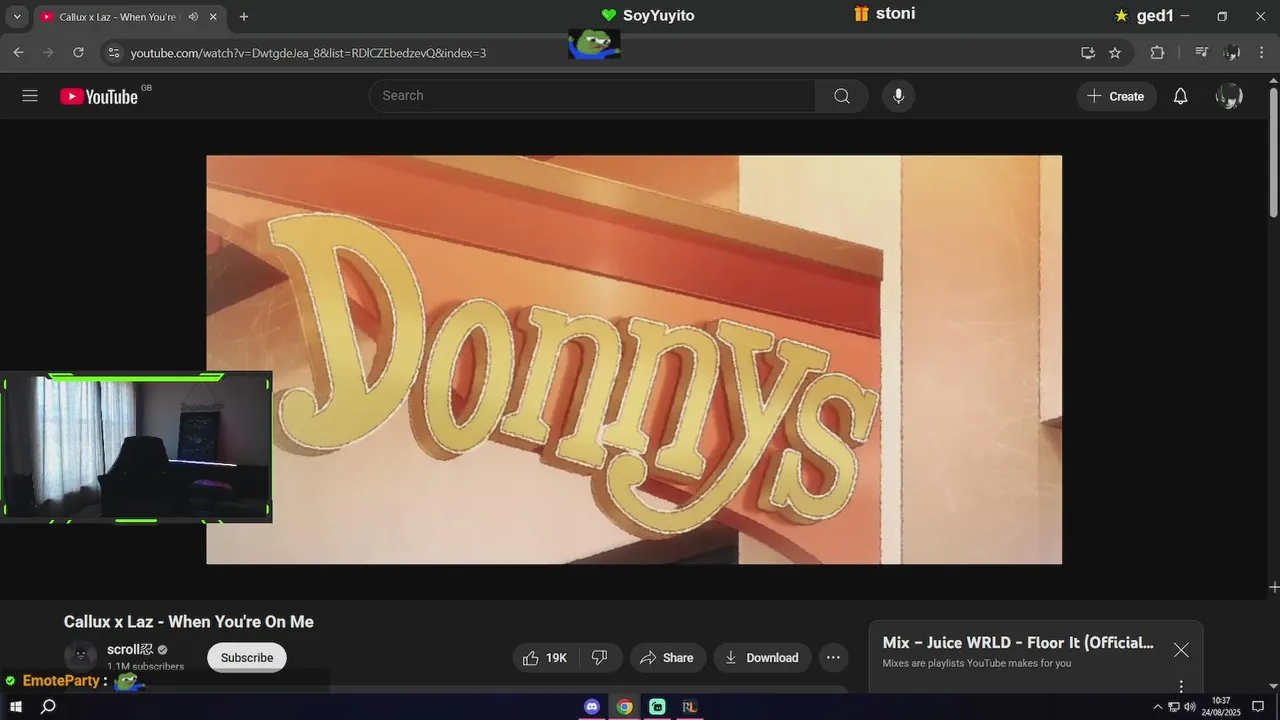
Task: Open scroll channel avatar
Action: coord(80,656)
